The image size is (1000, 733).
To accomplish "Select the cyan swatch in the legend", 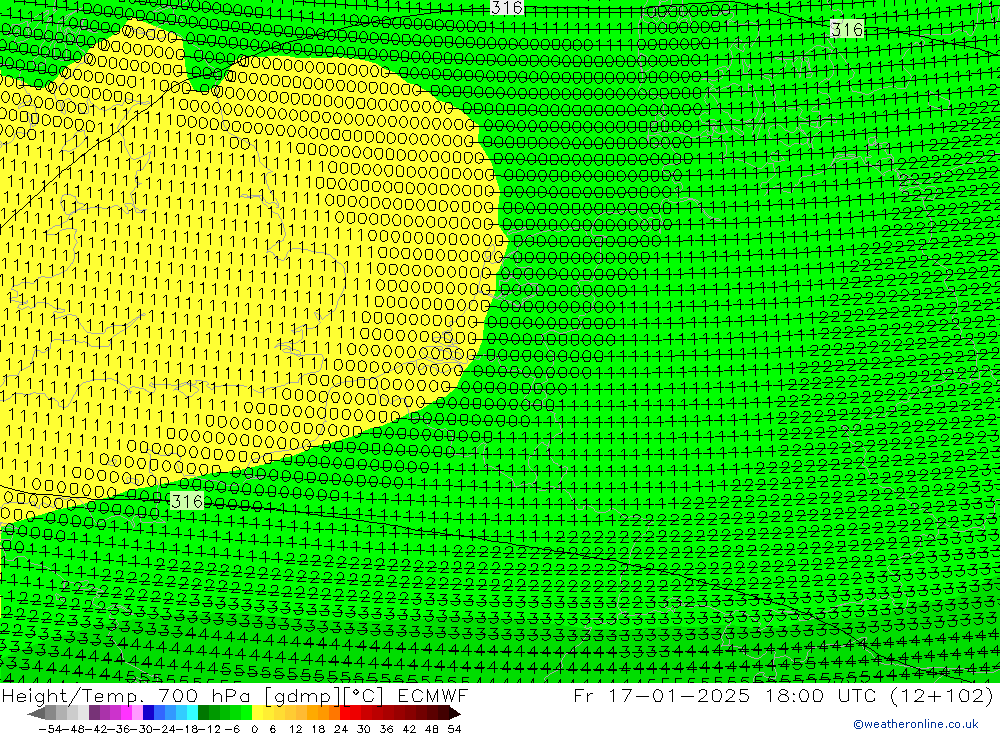I will 192,713.
